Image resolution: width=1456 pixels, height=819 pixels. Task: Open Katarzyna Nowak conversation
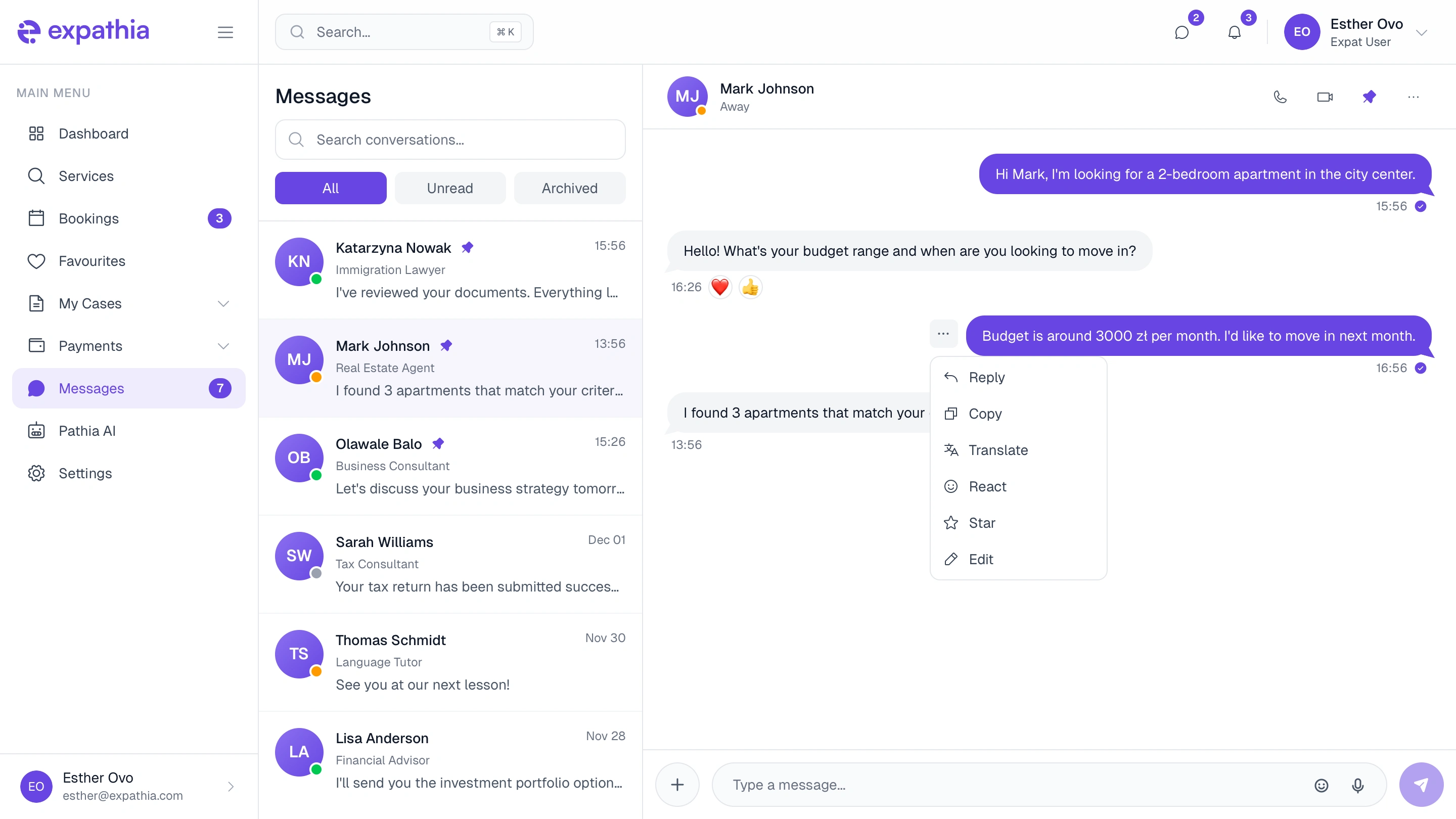[450, 269]
